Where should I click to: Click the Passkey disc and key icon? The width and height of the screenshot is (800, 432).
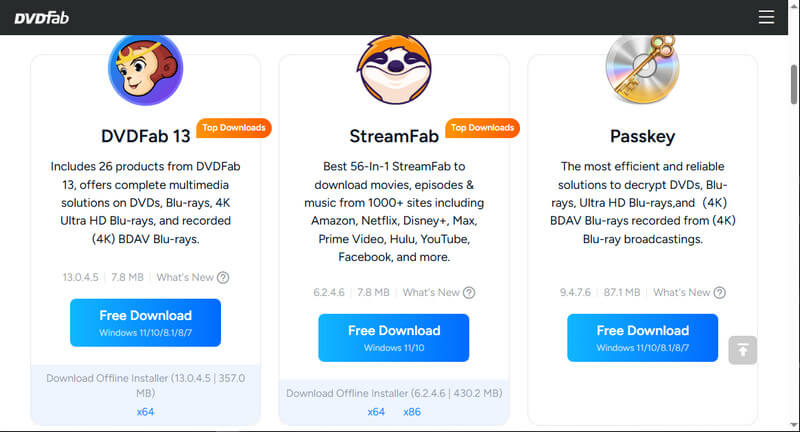point(642,69)
